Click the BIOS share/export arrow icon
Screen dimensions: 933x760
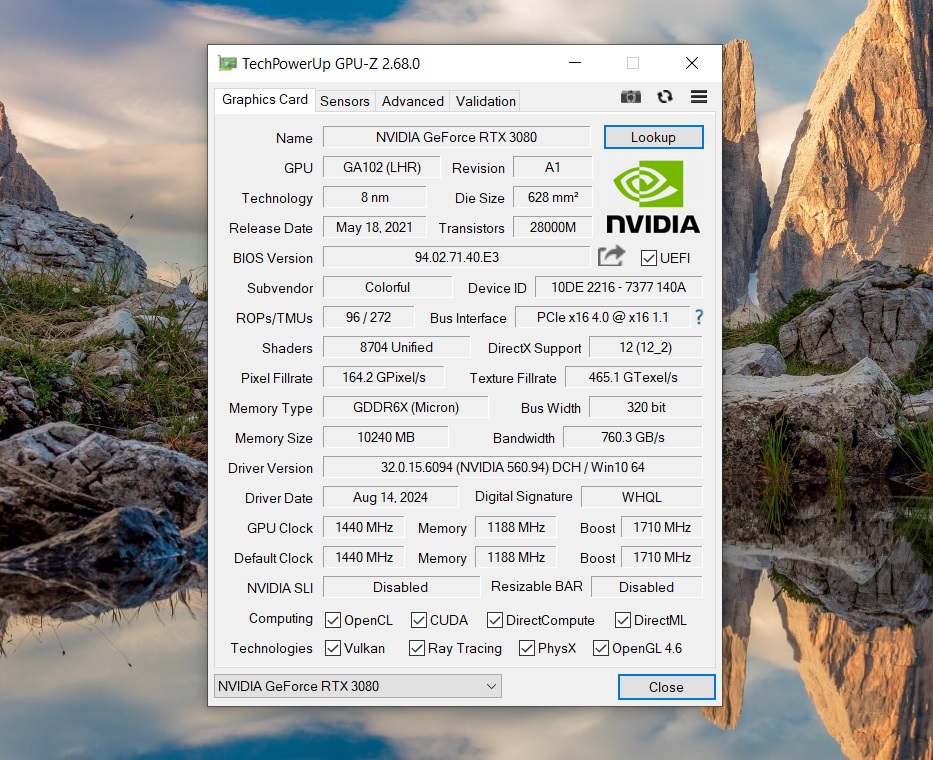click(x=611, y=257)
